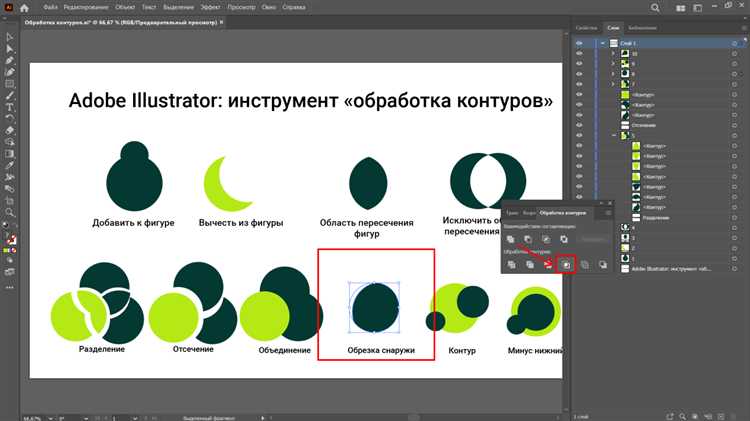Click the Home icon in the top bar
750x421 pixels.
coord(30,7)
